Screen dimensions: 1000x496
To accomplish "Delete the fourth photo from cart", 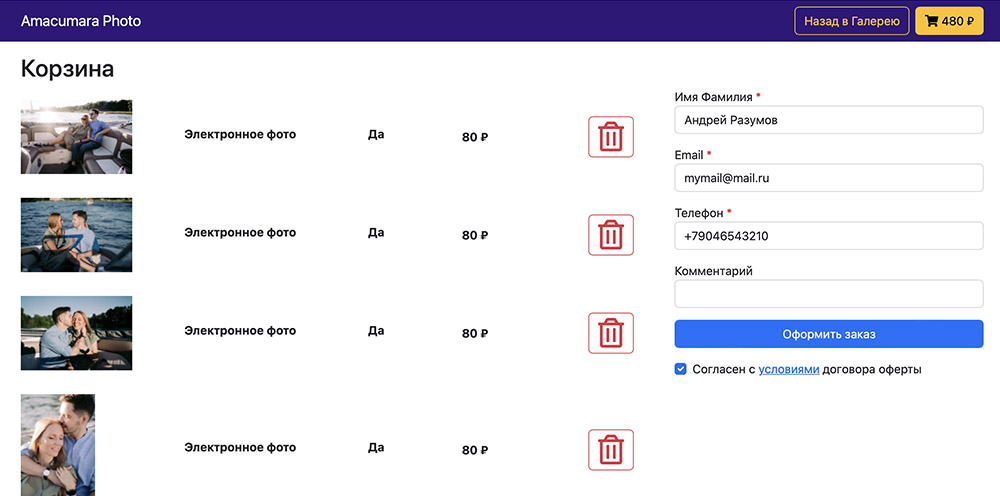I will [x=610, y=450].
